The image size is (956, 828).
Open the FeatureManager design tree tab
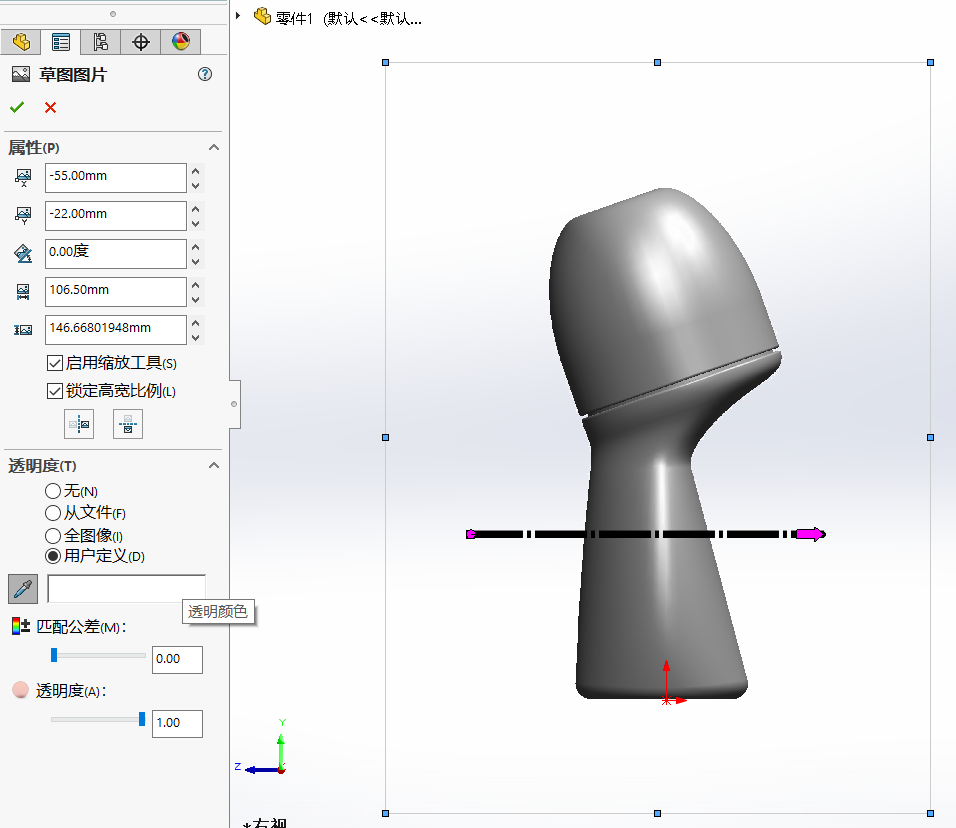coord(21,42)
